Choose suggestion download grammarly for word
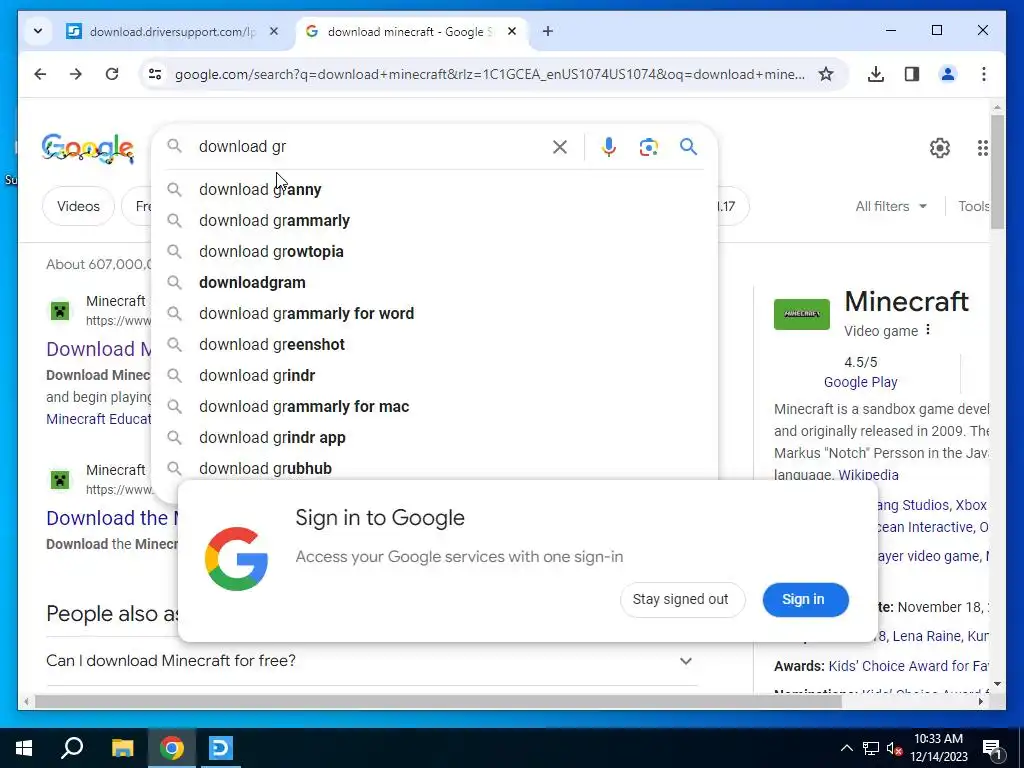This screenshot has height=768, width=1024. coord(434,313)
